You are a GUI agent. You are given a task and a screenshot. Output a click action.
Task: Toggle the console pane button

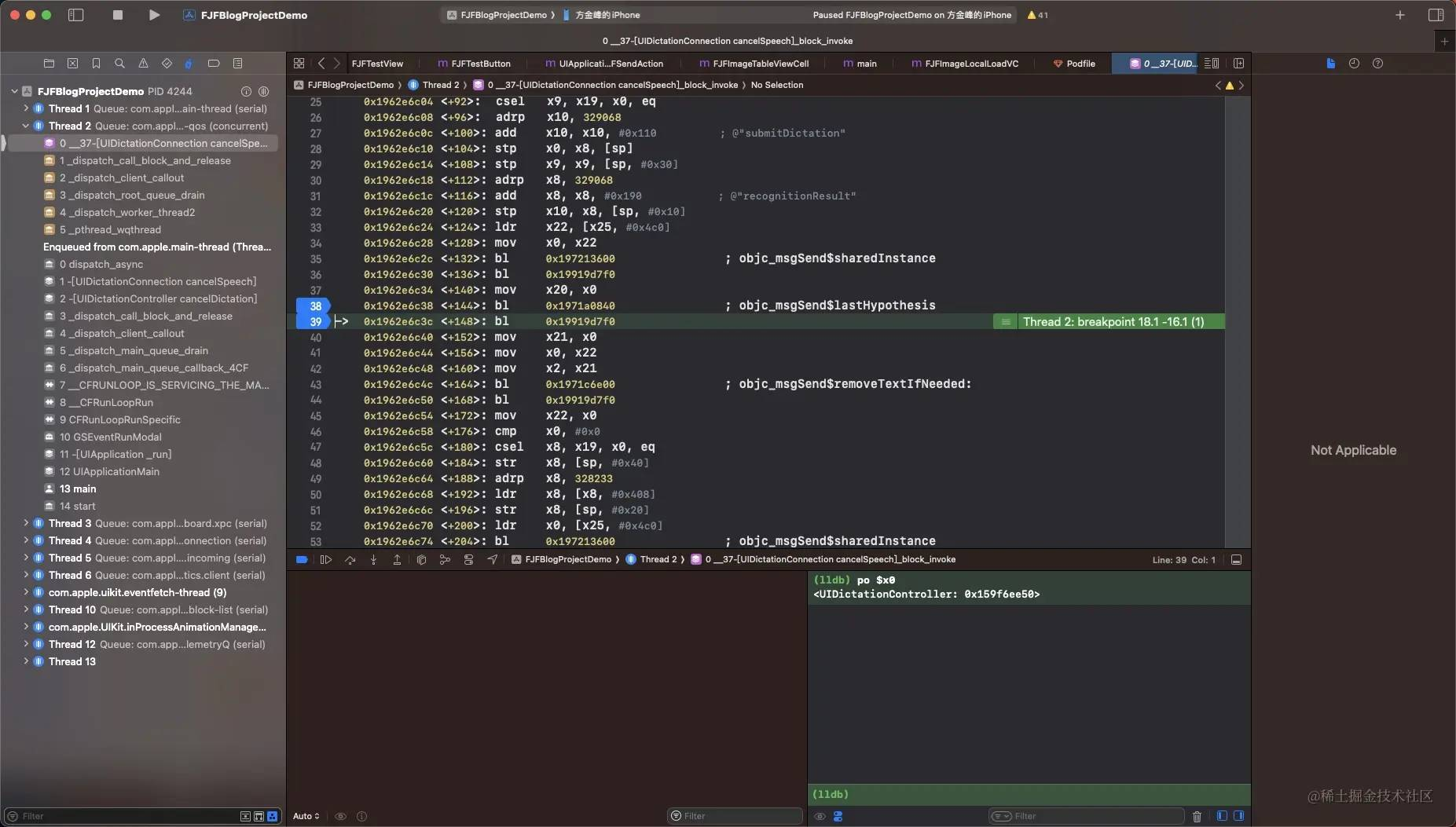(x=1239, y=816)
